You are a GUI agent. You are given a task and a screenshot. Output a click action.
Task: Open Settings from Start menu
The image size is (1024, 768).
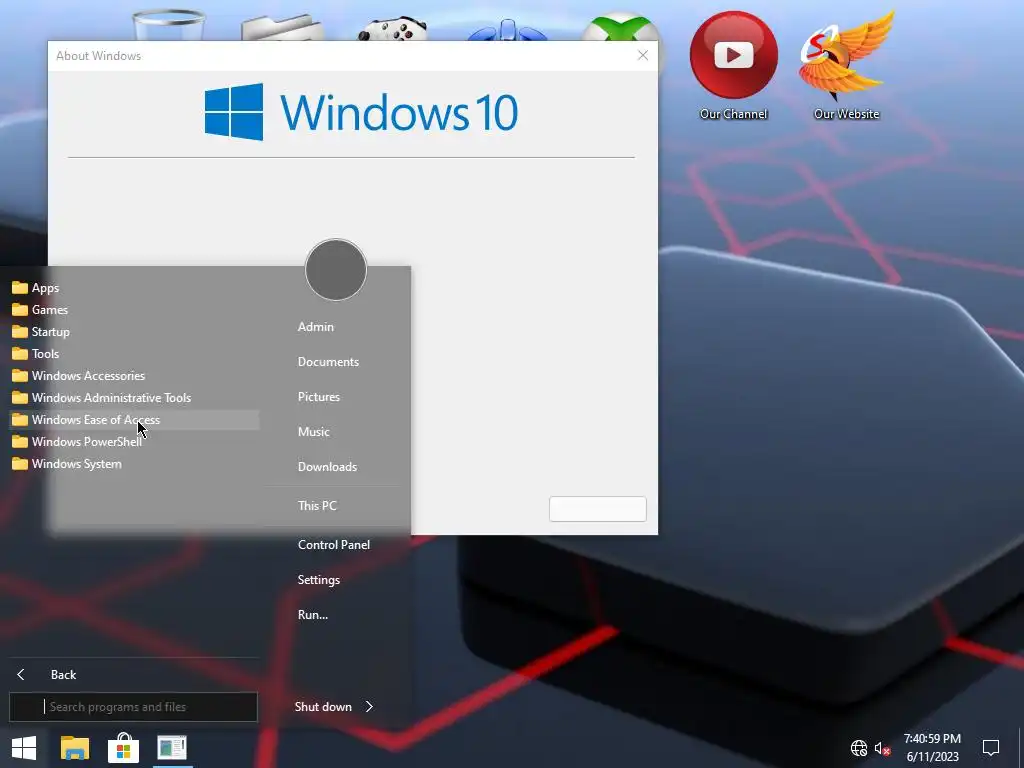[x=319, y=580]
